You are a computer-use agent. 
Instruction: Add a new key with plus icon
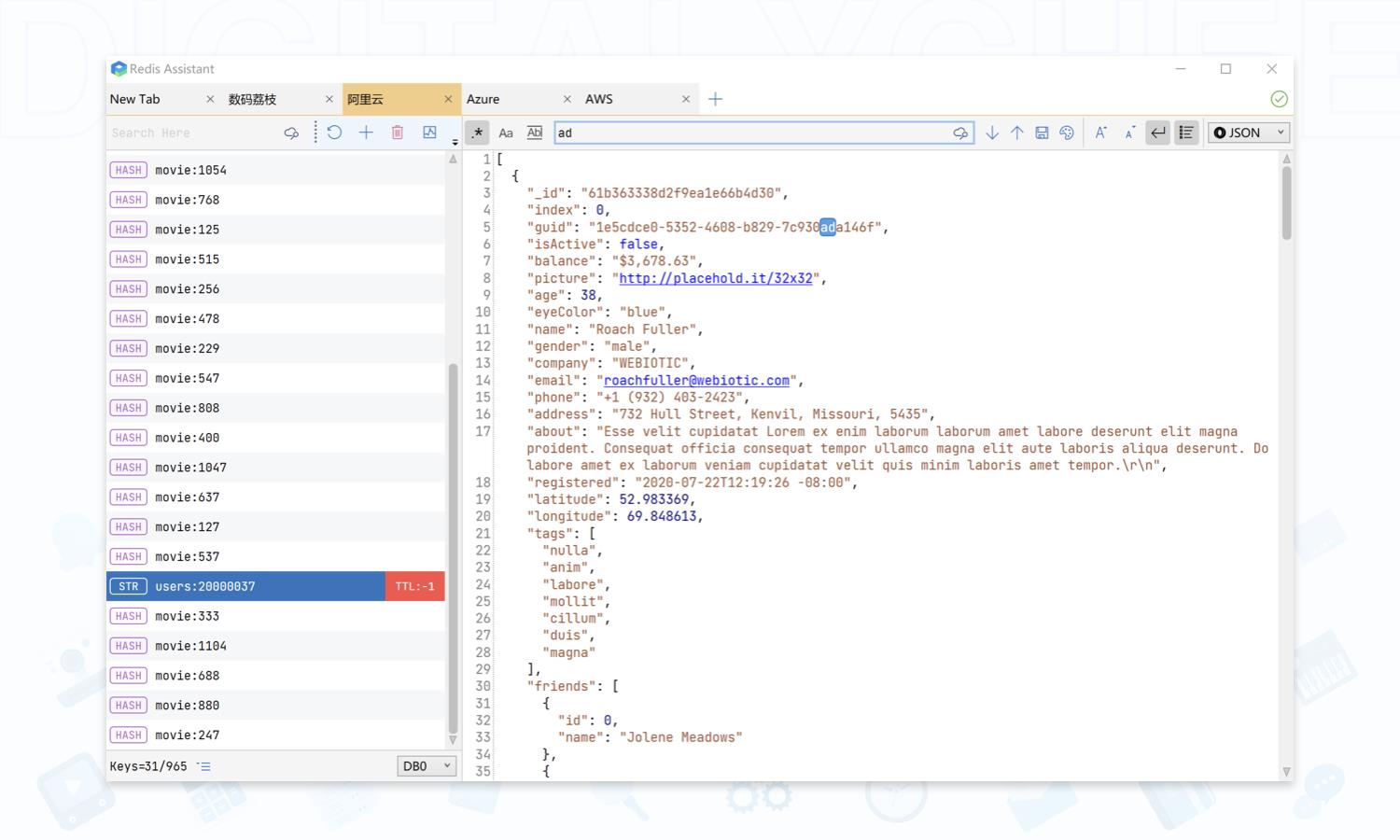(x=366, y=133)
